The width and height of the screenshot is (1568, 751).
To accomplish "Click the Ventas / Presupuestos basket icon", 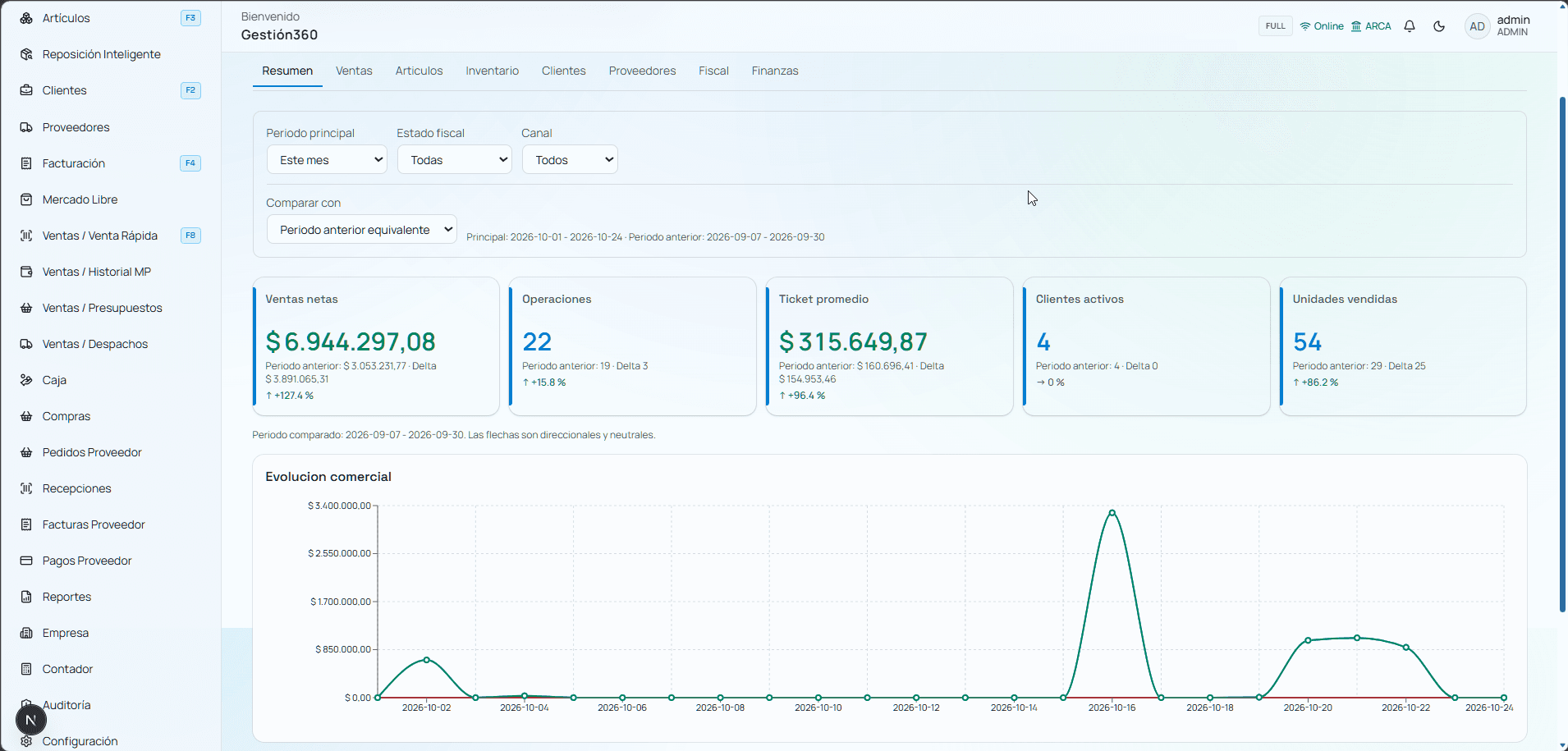I will tap(26, 308).
